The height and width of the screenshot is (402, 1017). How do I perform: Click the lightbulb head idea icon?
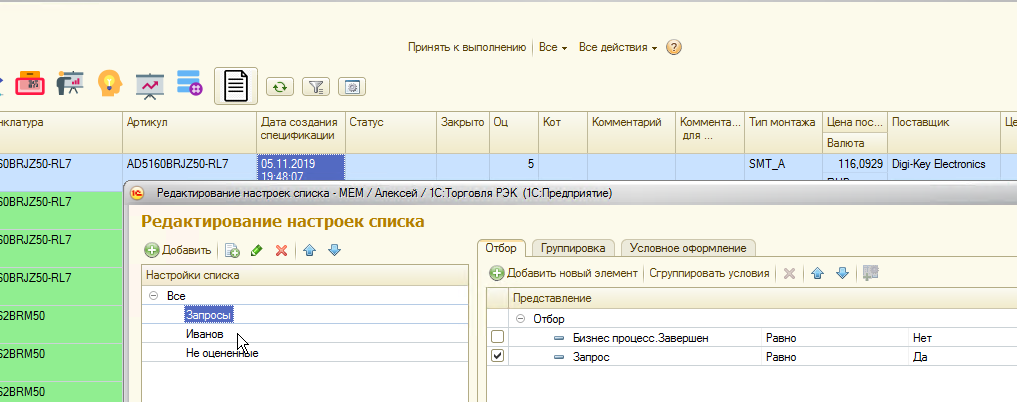pos(109,84)
